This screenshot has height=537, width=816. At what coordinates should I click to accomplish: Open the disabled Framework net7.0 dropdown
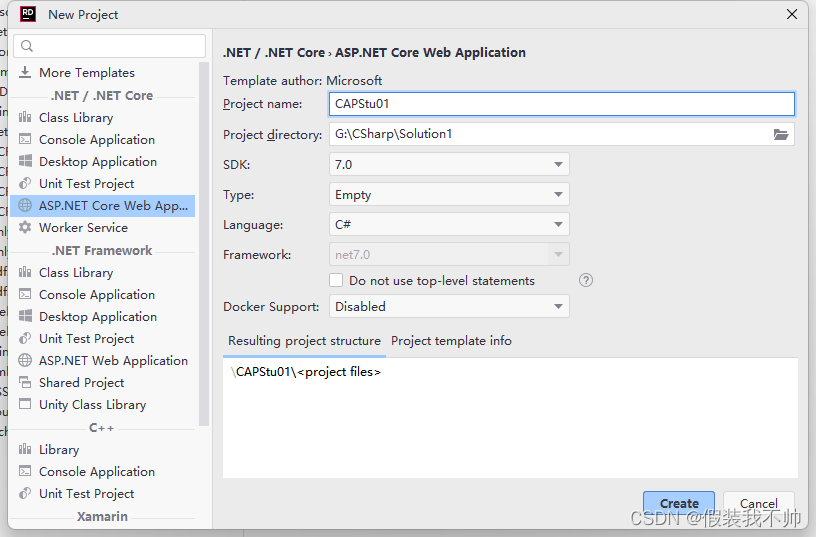click(x=449, y=254)
